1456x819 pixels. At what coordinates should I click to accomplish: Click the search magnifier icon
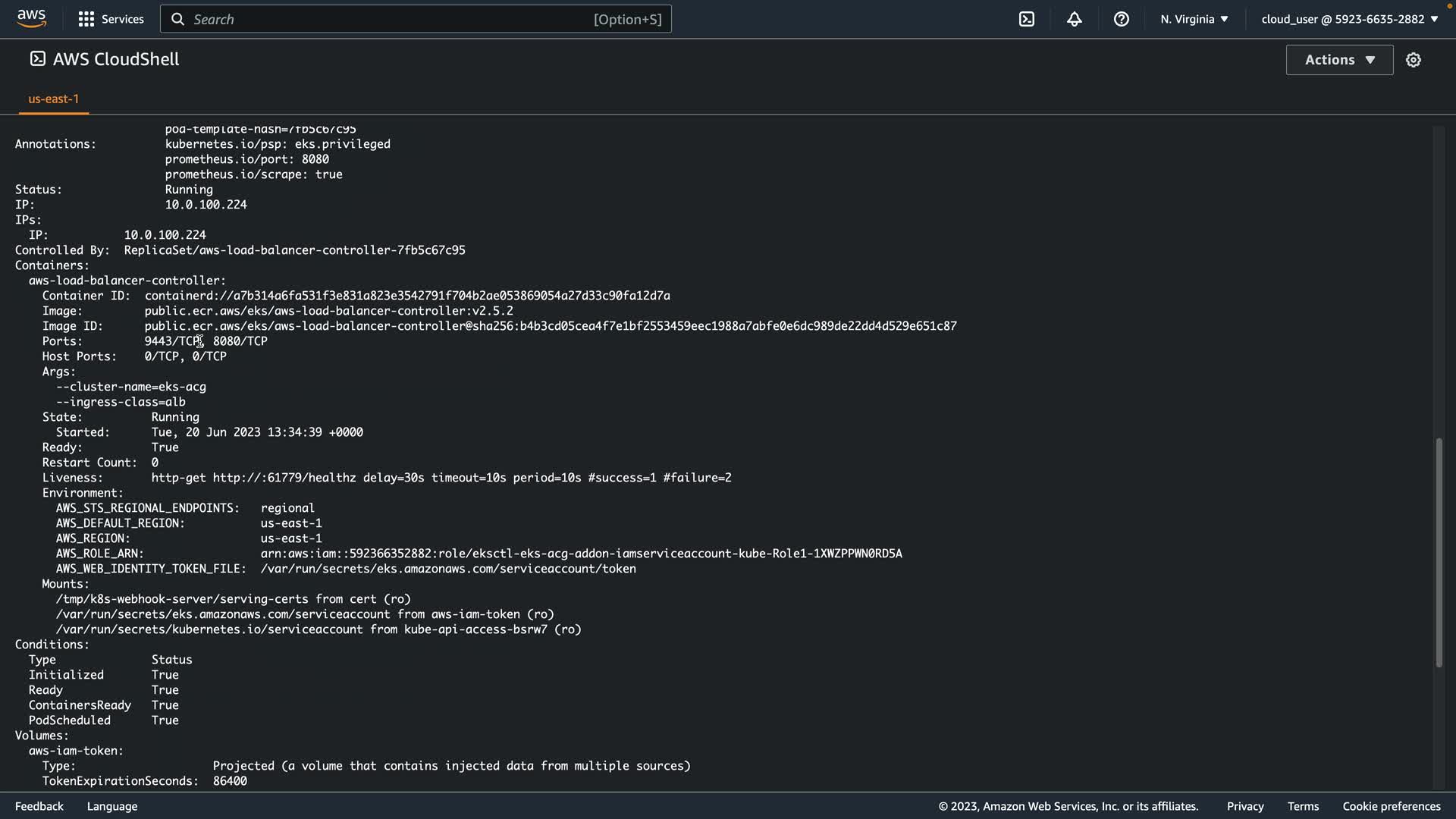click(177, 19)
